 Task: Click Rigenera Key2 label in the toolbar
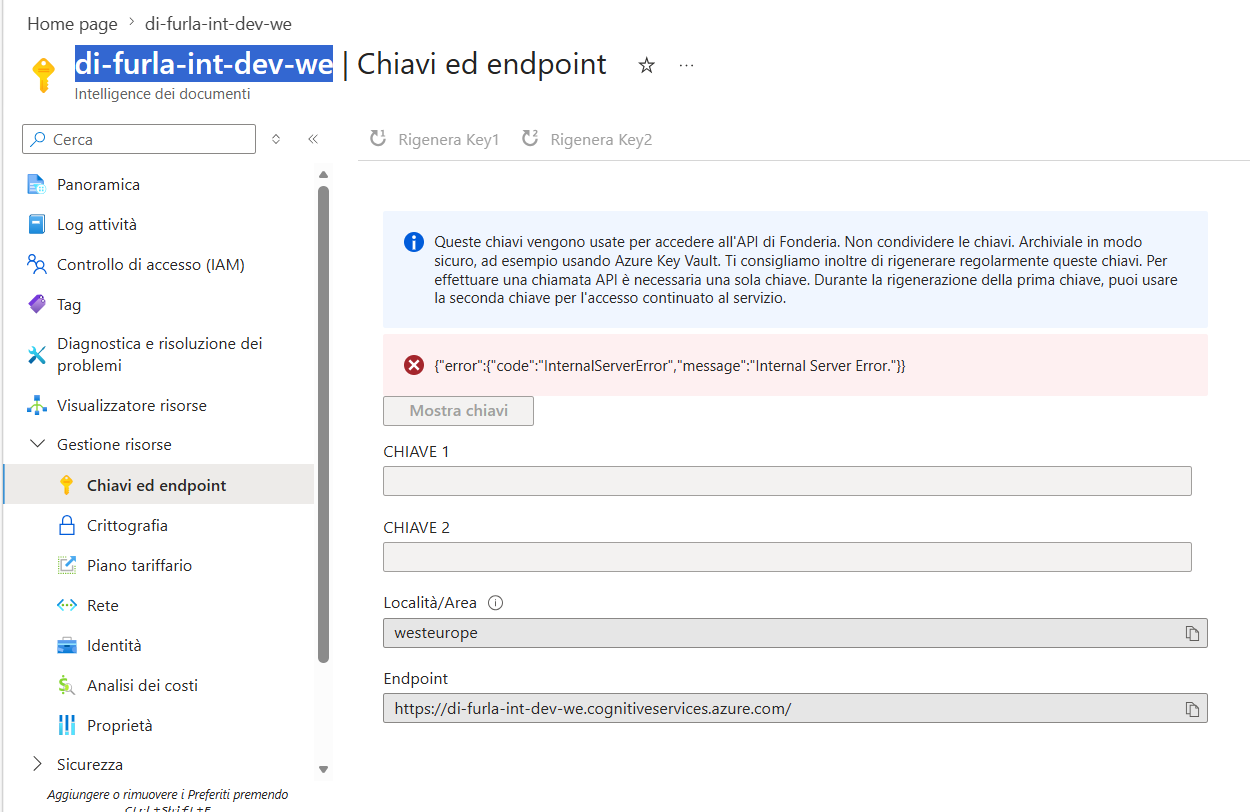[601, 139]
